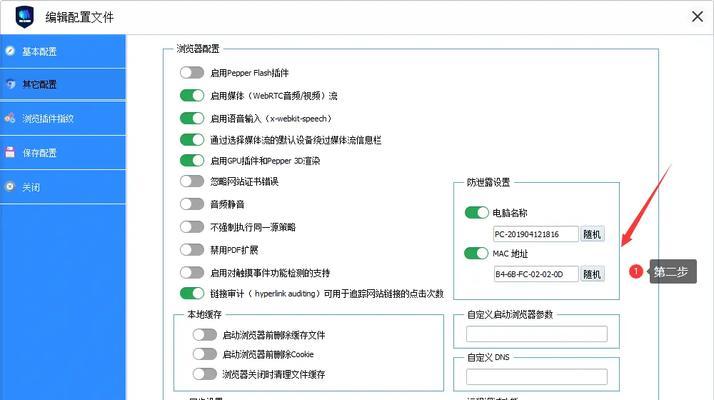Click the 自定义启动浏览器参数 input box
This screenshot has height=400, width=714.
pos(536,334)
